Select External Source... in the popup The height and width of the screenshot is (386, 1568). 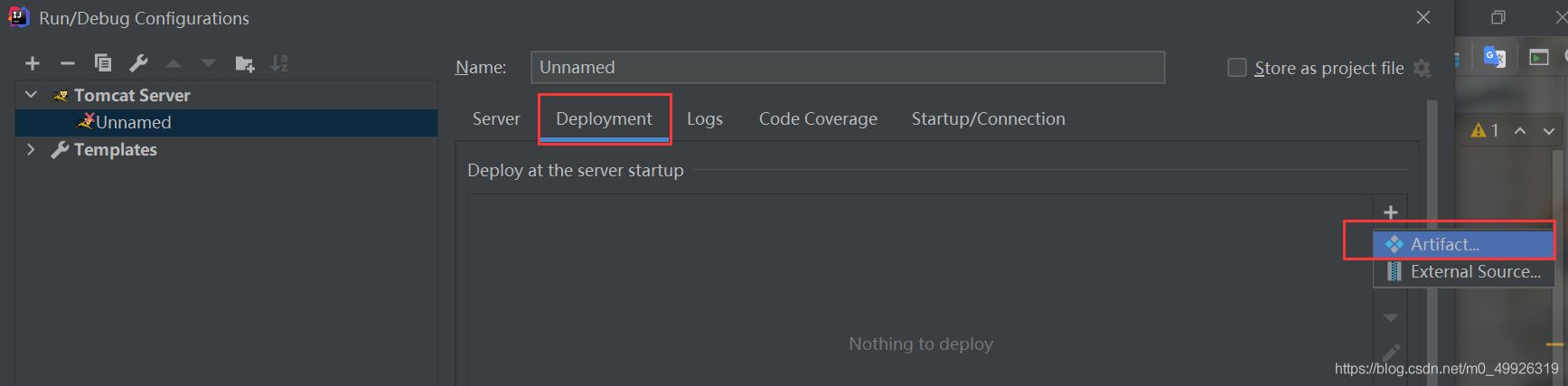coord(1475,271)
